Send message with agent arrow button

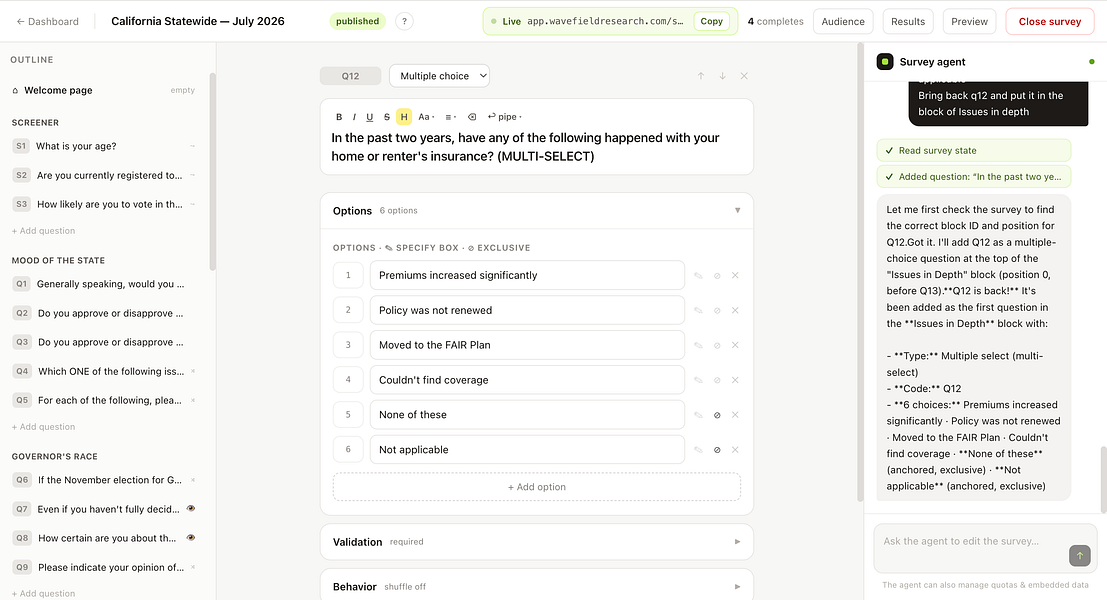coord(1079,556)
